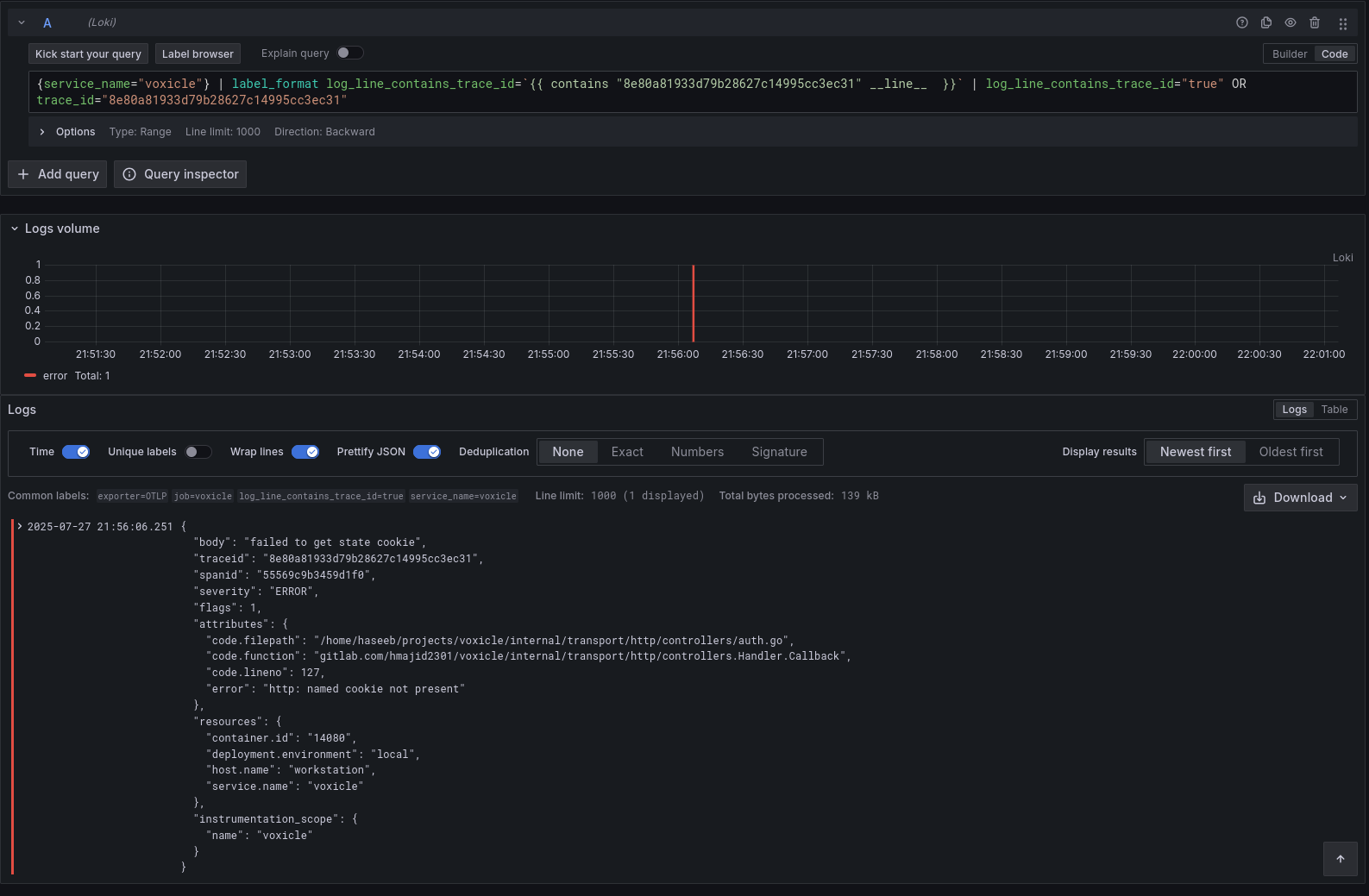Hide query A response with eye icon
This screenshot has height=896, width=1369.
1291,23
